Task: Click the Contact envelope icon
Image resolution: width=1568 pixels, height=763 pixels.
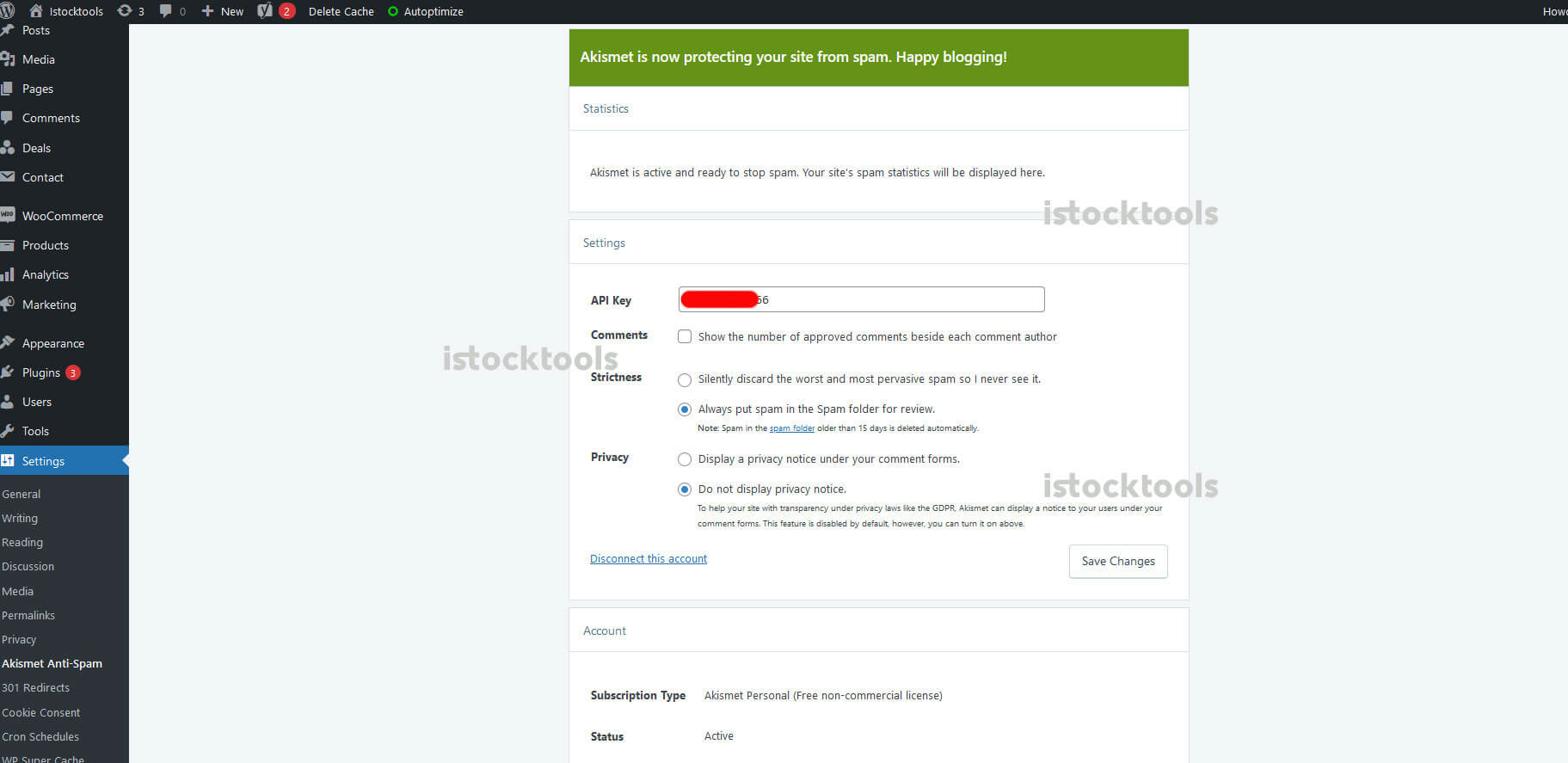Action: tap(7, 176)
